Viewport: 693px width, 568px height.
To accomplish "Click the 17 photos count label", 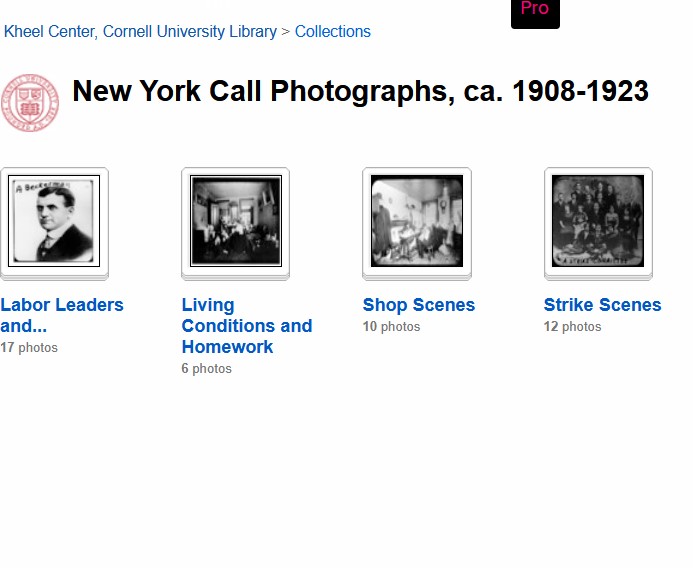I will point(29,347).
